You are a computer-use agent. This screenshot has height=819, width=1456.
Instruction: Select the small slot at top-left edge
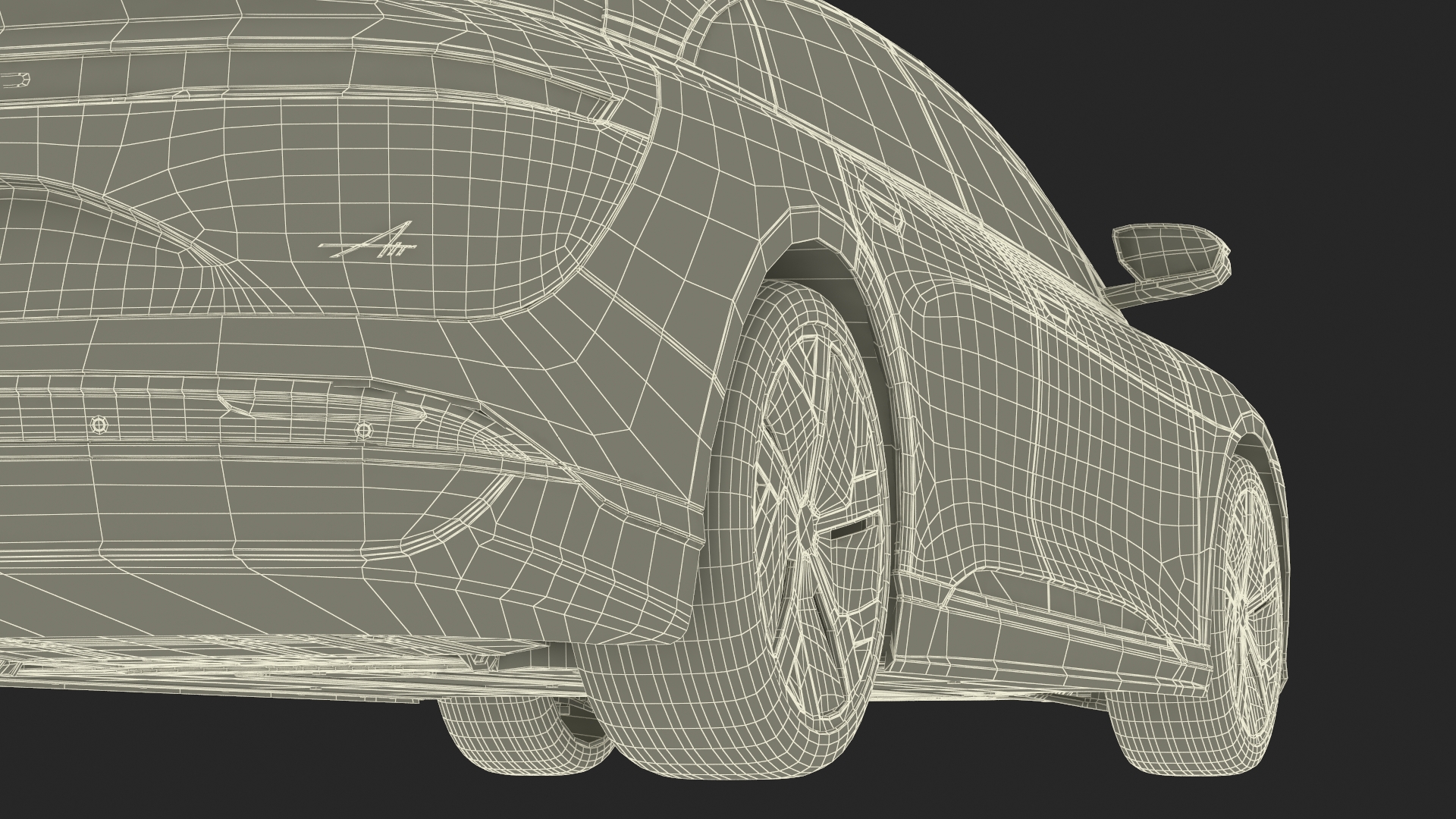tap(17, 79)
